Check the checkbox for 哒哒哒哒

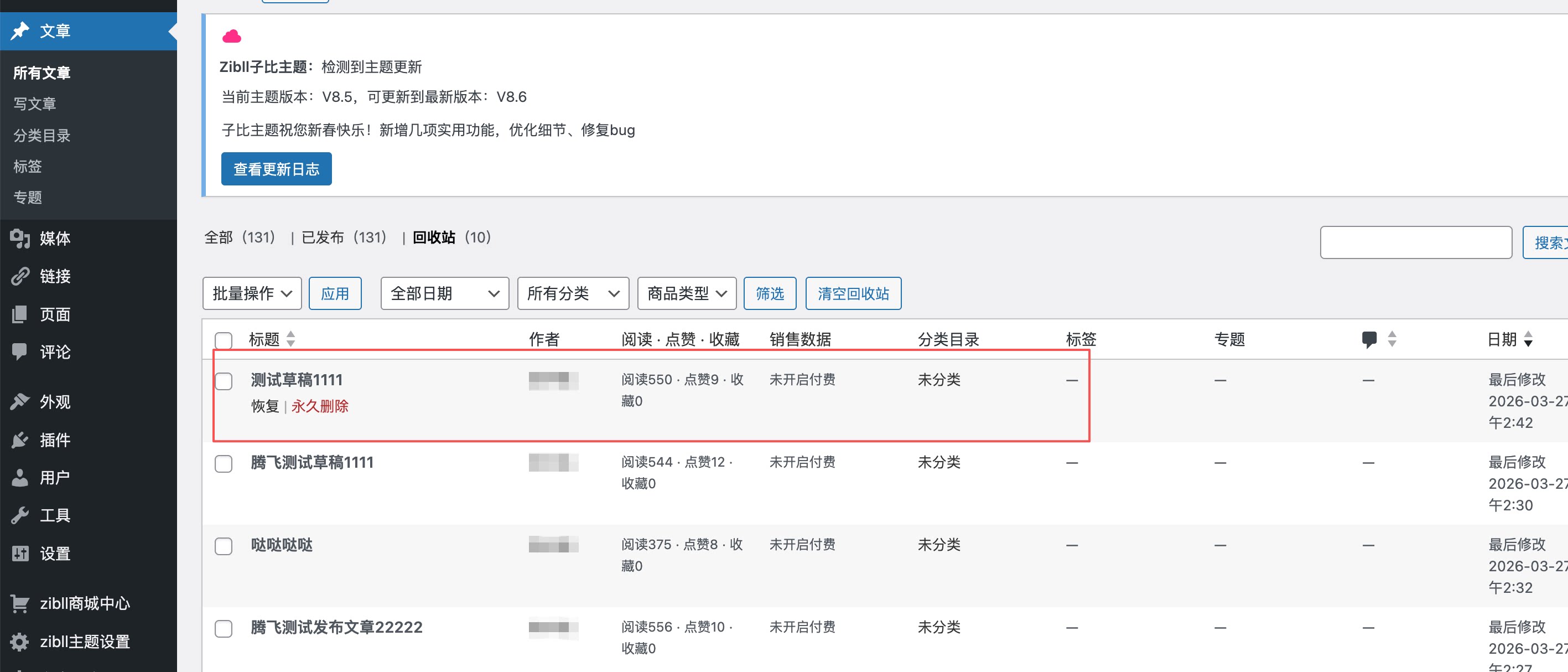coord(224,546)
